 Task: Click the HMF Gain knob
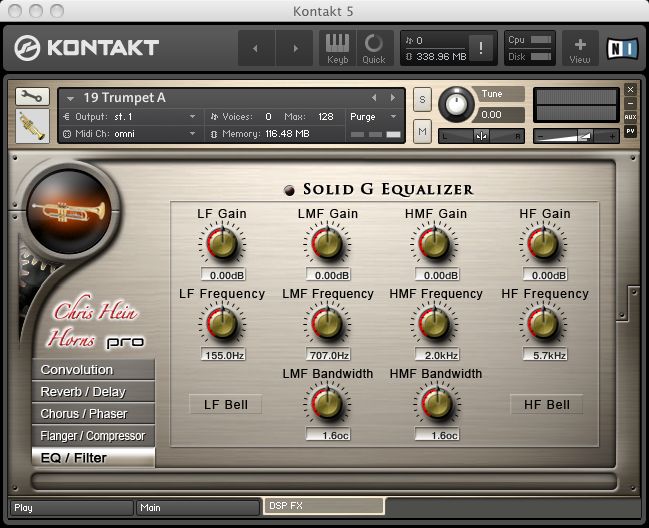click(435, 243)
